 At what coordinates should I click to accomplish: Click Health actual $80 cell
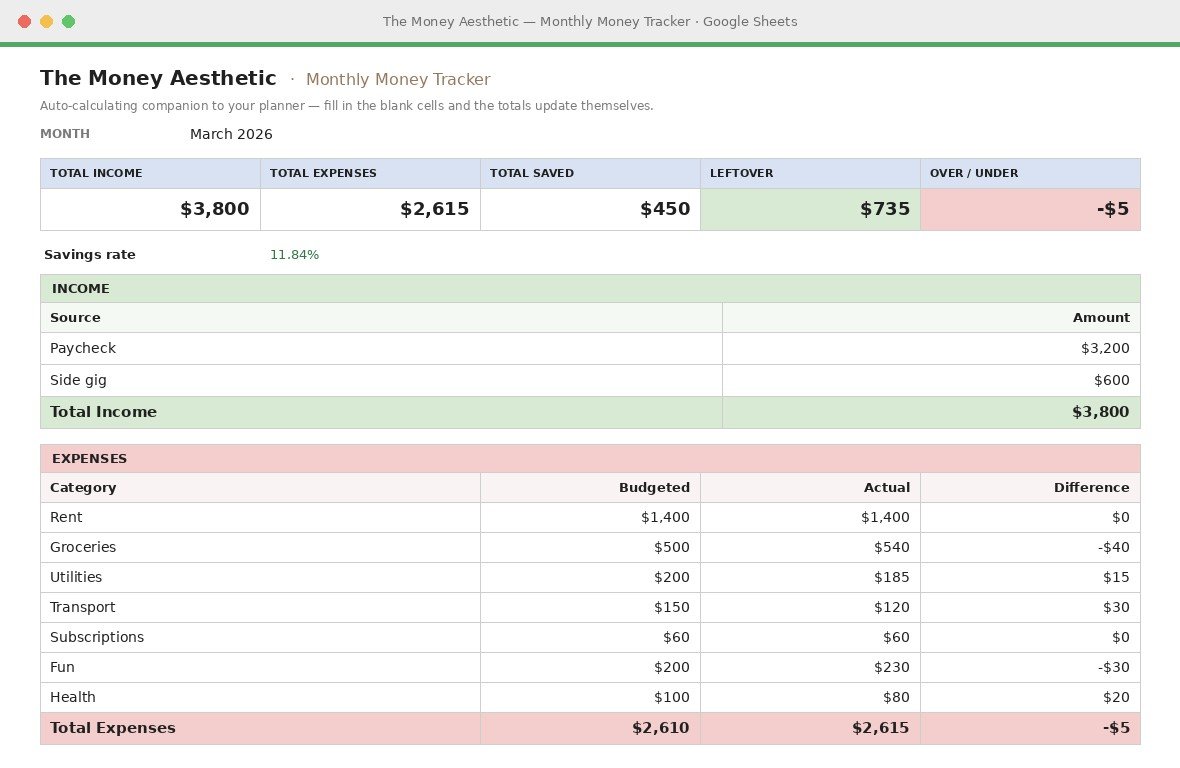810,698
